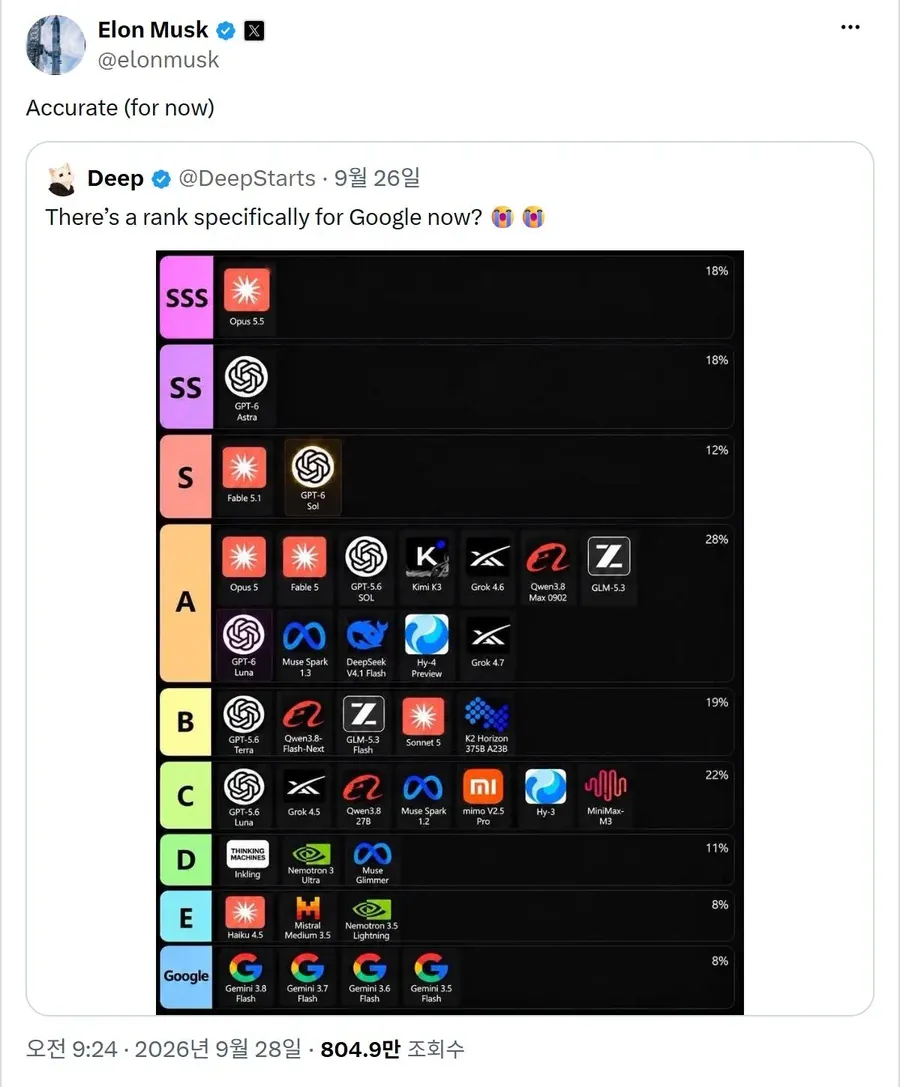Open the three-dot more options menu

(x=850, y=27)
